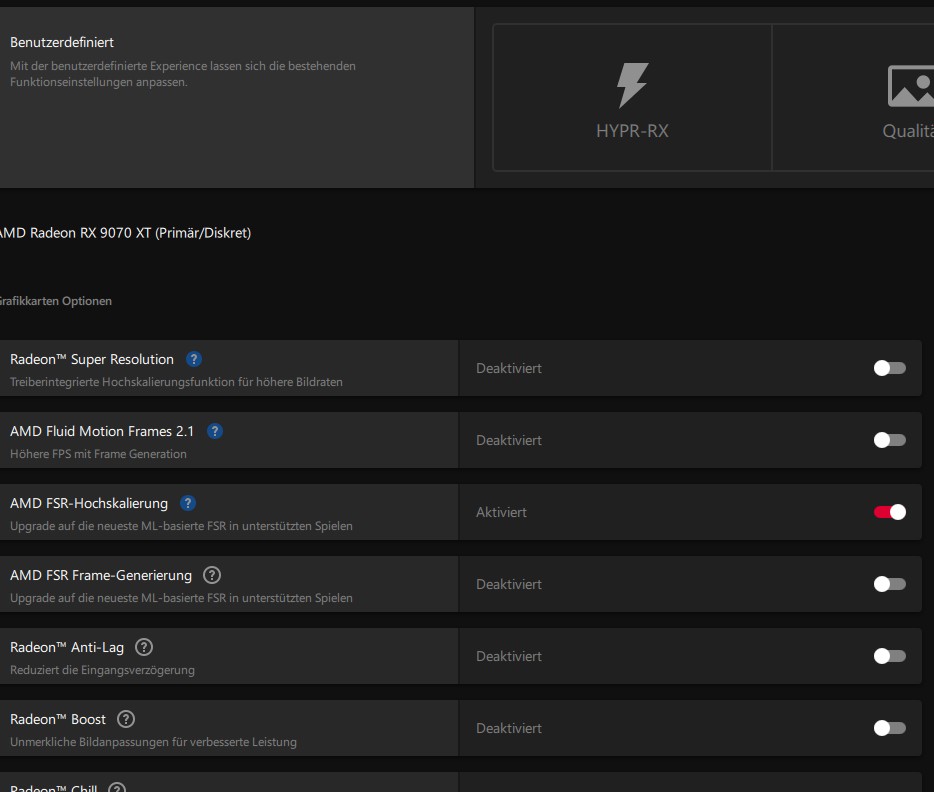Open help for Radeon Anti-Lag
934x792 pixels.
[144, 647]
